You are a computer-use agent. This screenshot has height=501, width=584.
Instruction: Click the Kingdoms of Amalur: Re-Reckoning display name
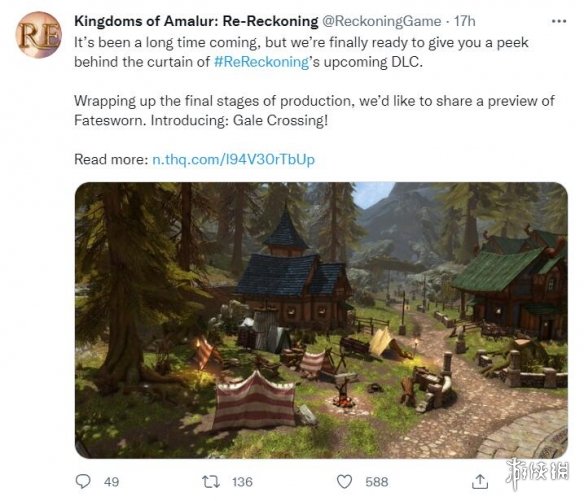(x=196, y=21)
